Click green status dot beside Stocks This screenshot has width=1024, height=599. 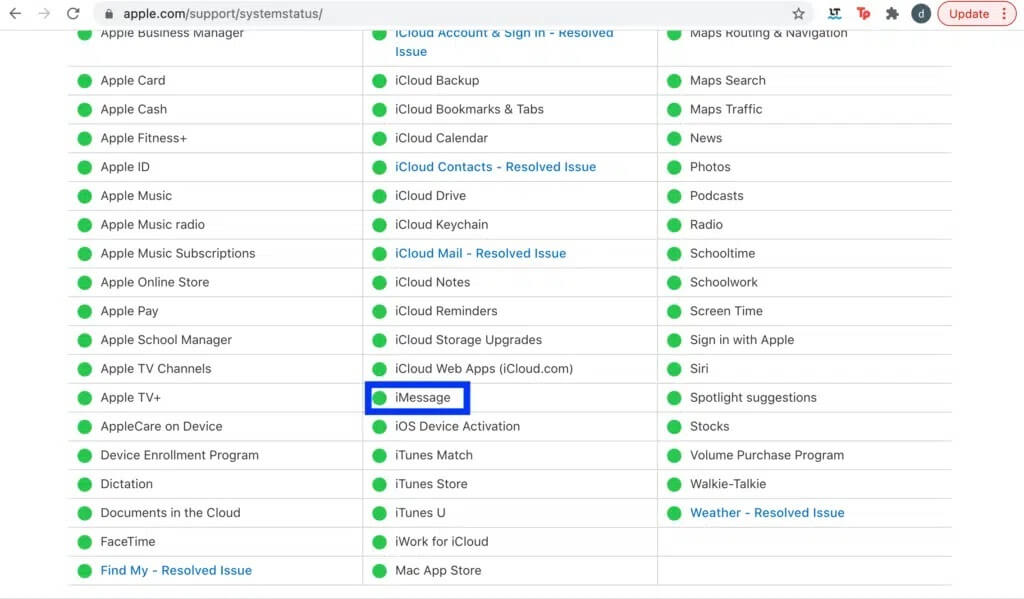pyautogui.click(x=674, y=426)
